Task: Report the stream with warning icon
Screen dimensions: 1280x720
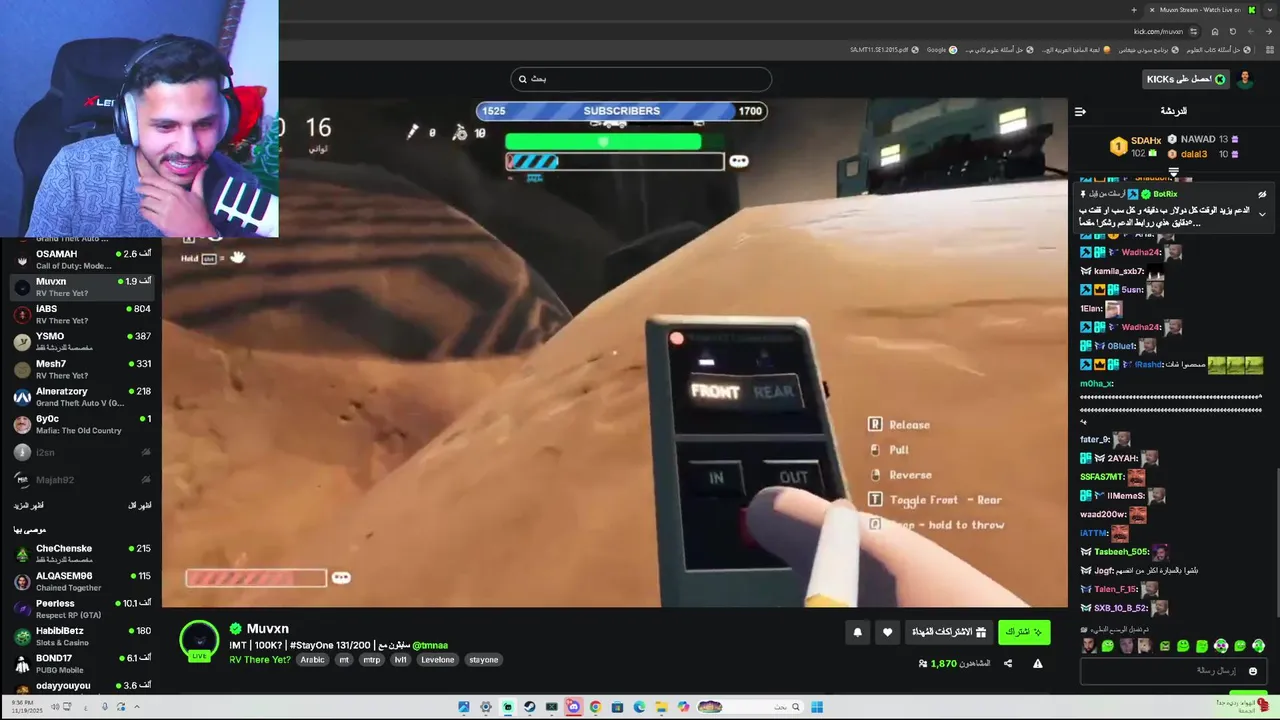Action: (1037, 663)
